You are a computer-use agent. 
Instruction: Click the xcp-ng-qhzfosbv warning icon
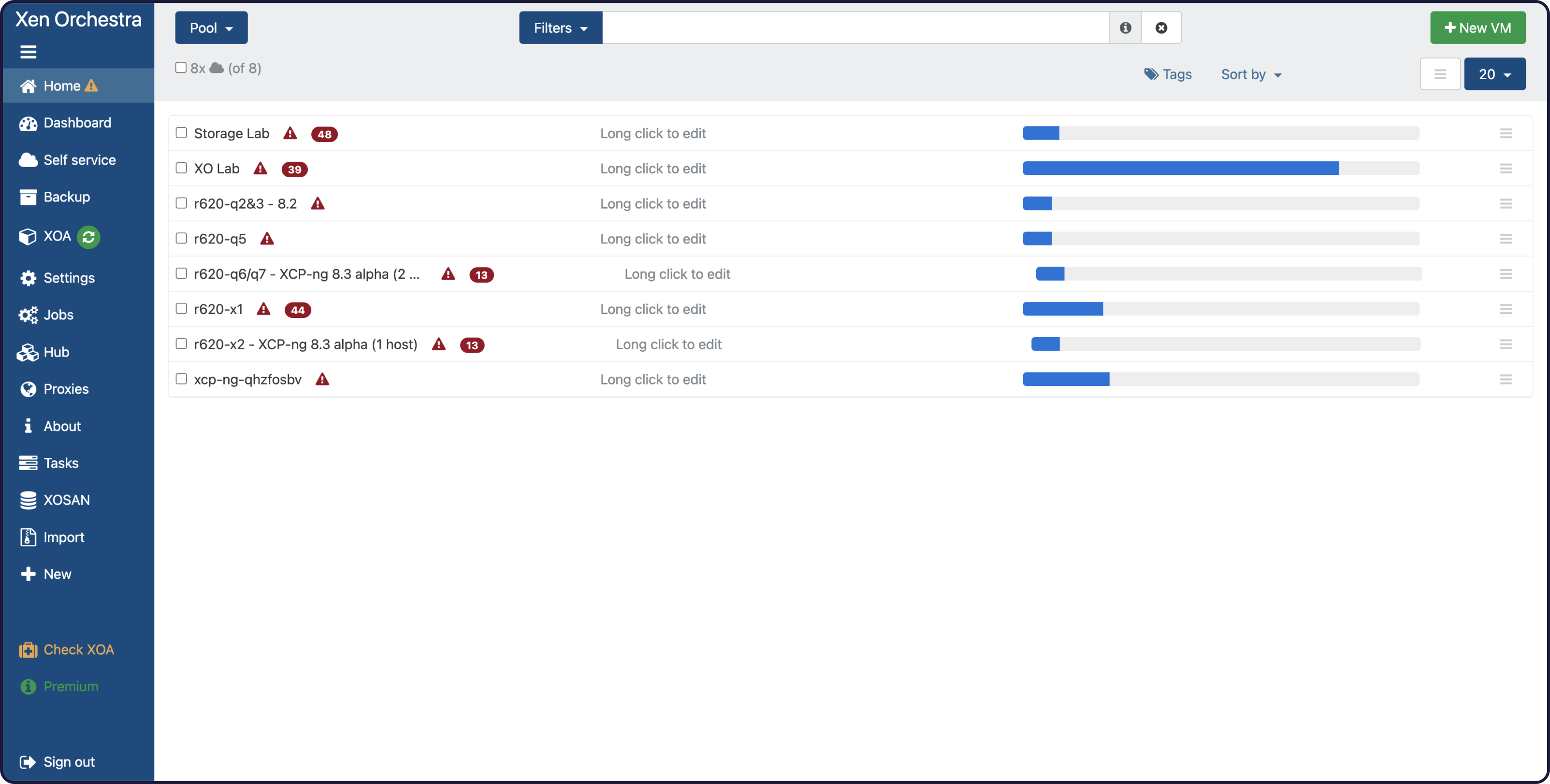[x=322, y=379]
